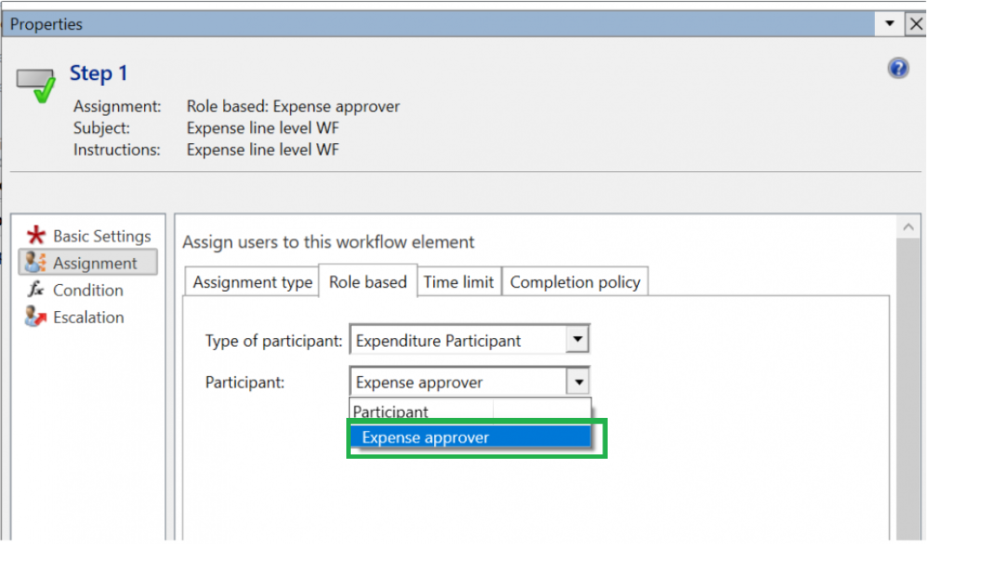Click the Step 1 checkmark icon

pos(39,86)
